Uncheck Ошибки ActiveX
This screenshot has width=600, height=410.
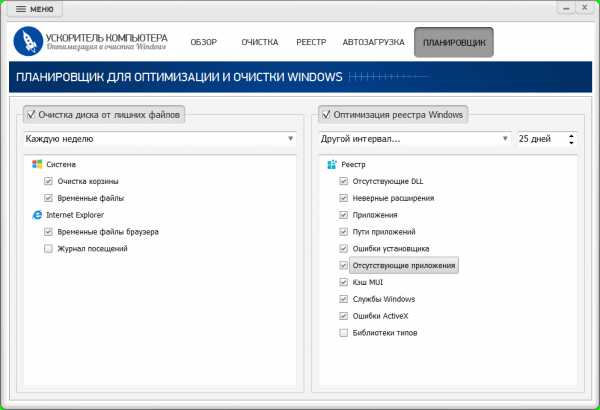coord(344,316)
